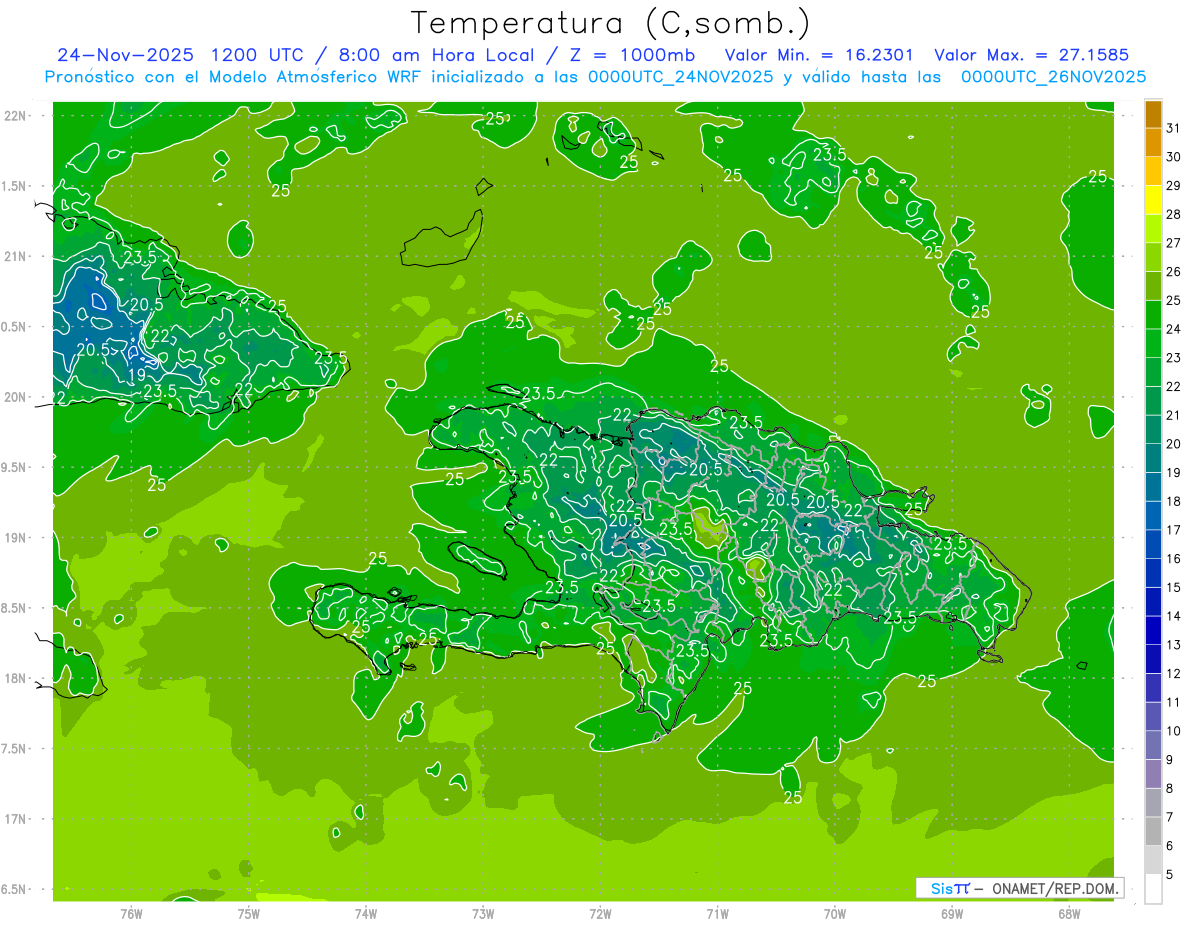Click the '14' value on the color scale
Screen dimensions: 1200x927
(1174, 617)
